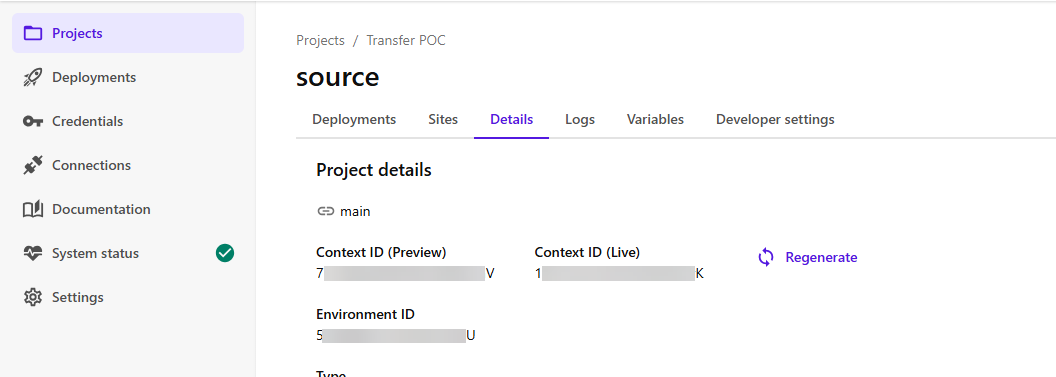Open the Variables tab
Viewport: 1056px width, 377px height.
(x=655, y=119)
